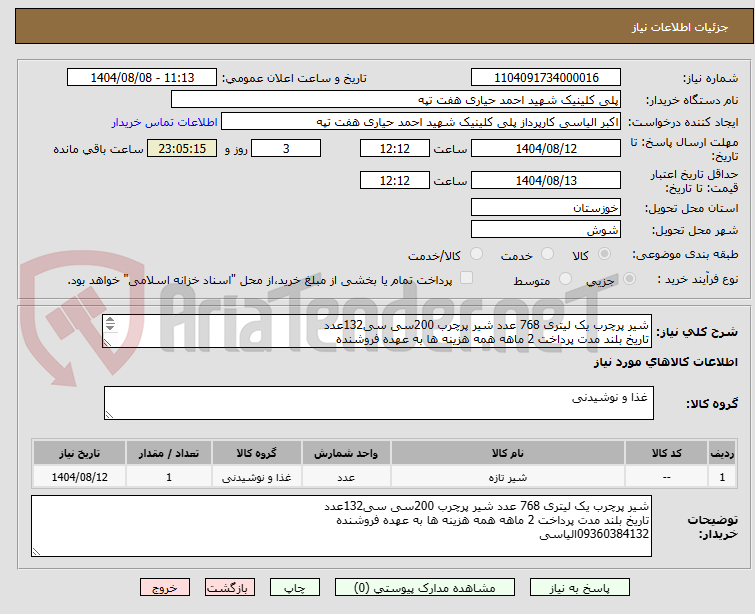Select the کالا/خدمت radio button
This screenshot has height=614, width=755.
476,254
